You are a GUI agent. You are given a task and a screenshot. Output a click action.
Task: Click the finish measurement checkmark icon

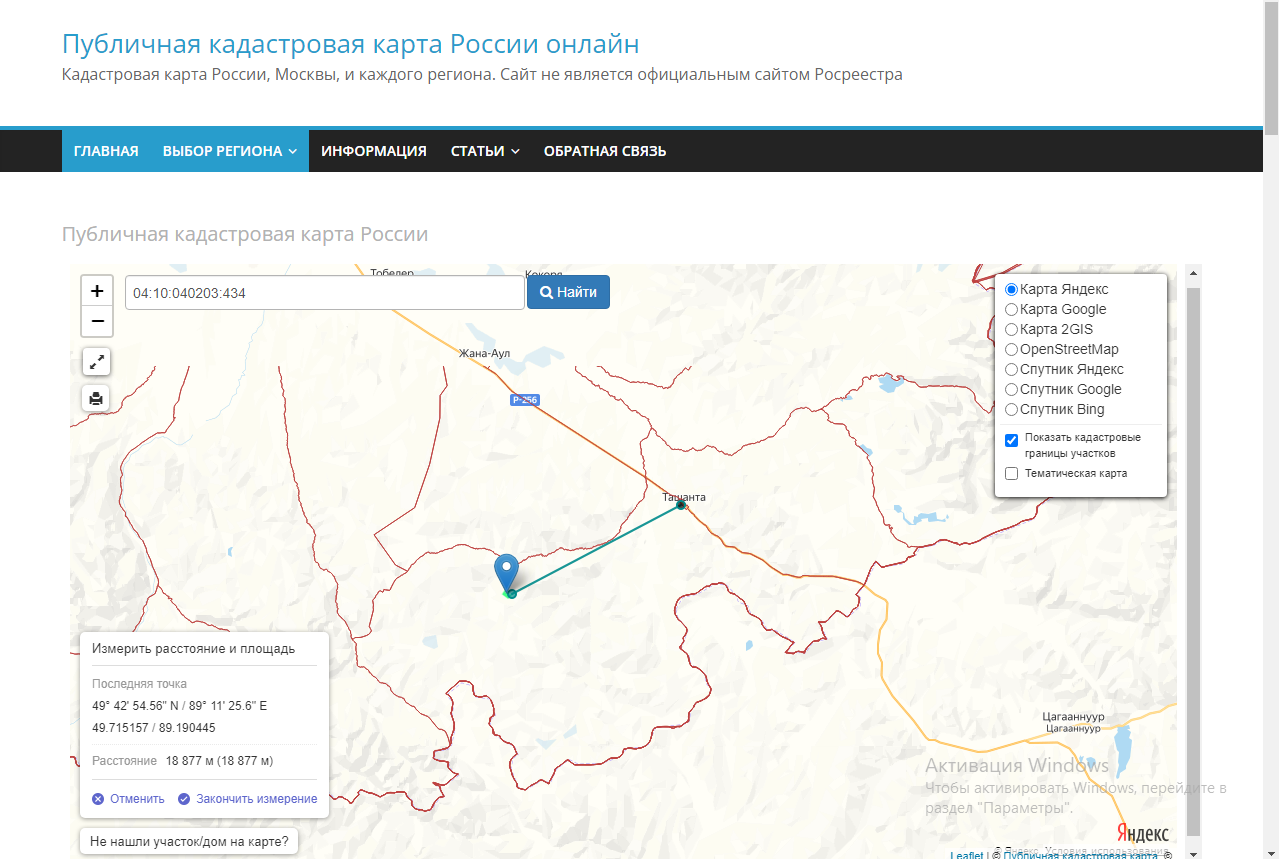pos(184,799)
